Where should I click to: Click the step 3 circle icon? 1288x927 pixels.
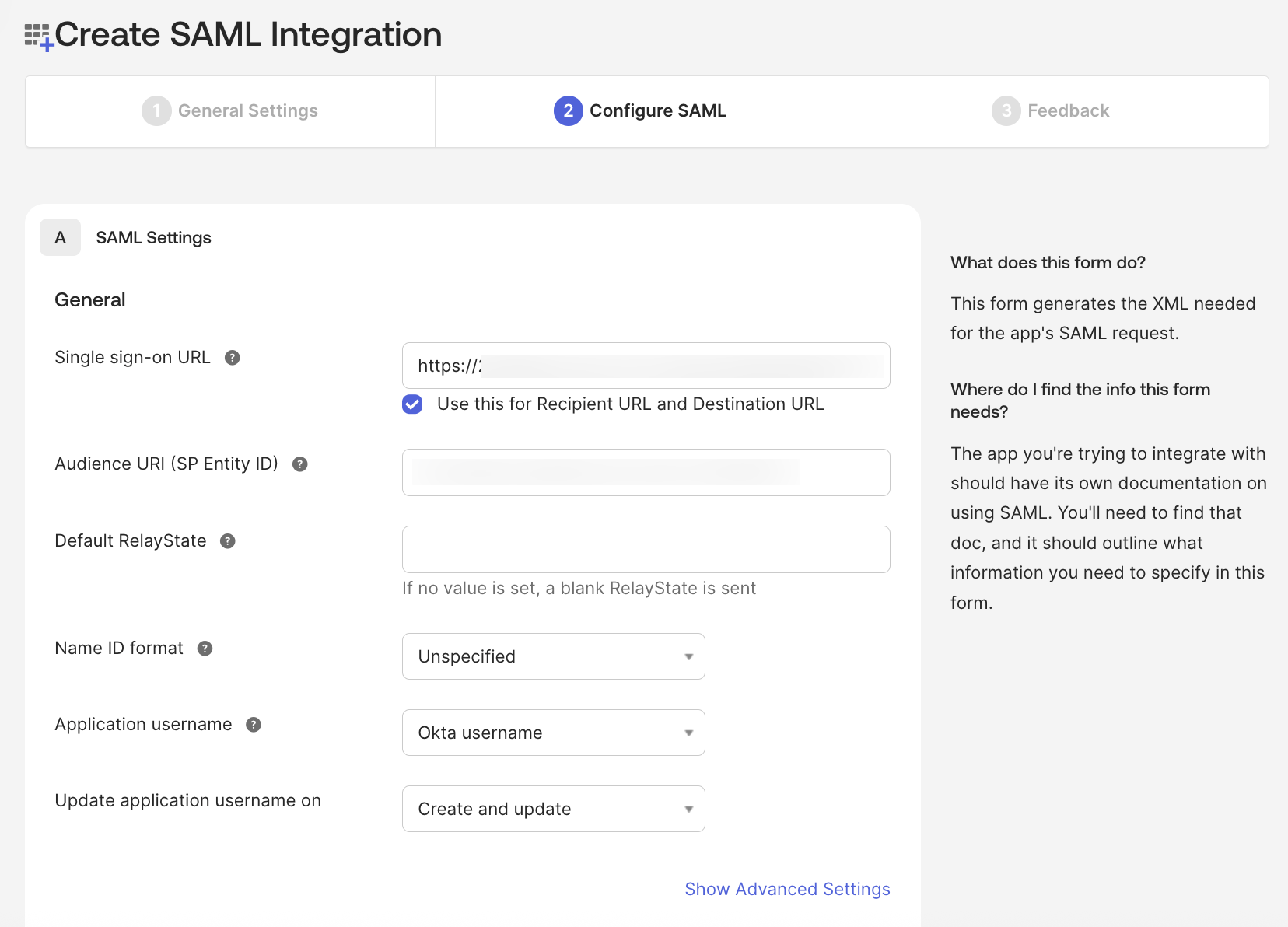1006,110
